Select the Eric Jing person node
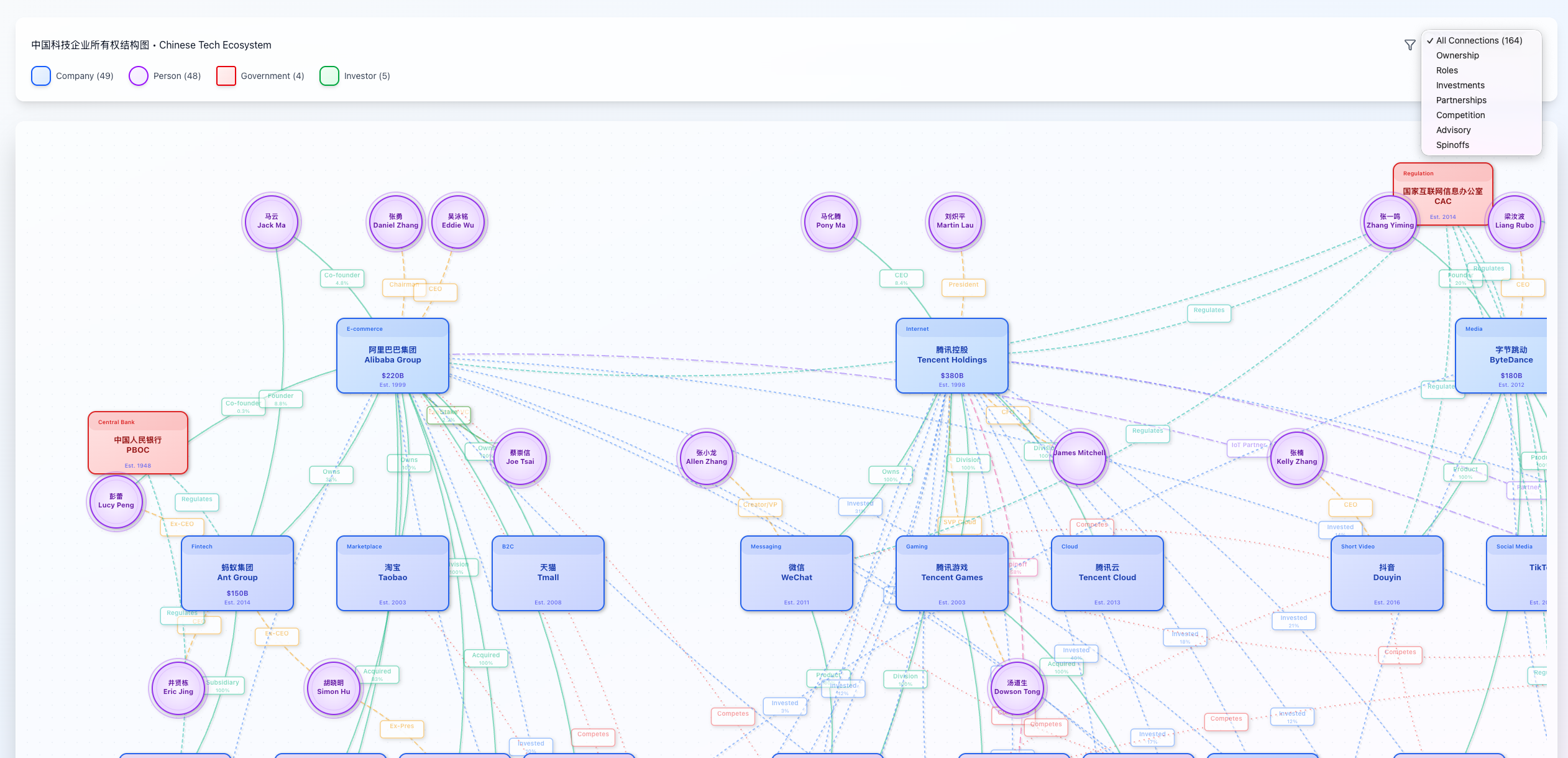The height and width of the screenshot is (758, 1568). pyautogui.click(x=178, y=688)
